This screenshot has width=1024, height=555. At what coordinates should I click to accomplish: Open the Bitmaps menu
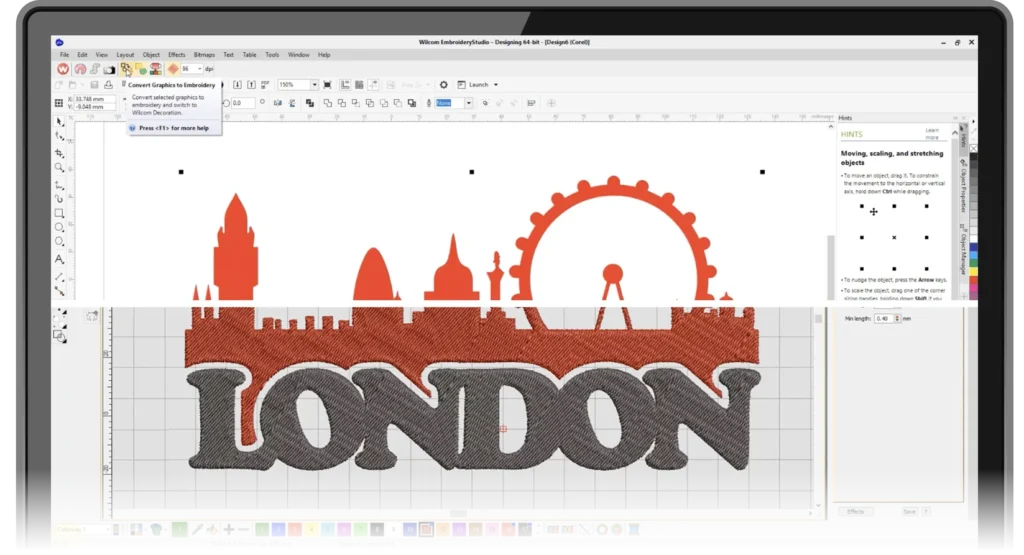coord(204,54)
